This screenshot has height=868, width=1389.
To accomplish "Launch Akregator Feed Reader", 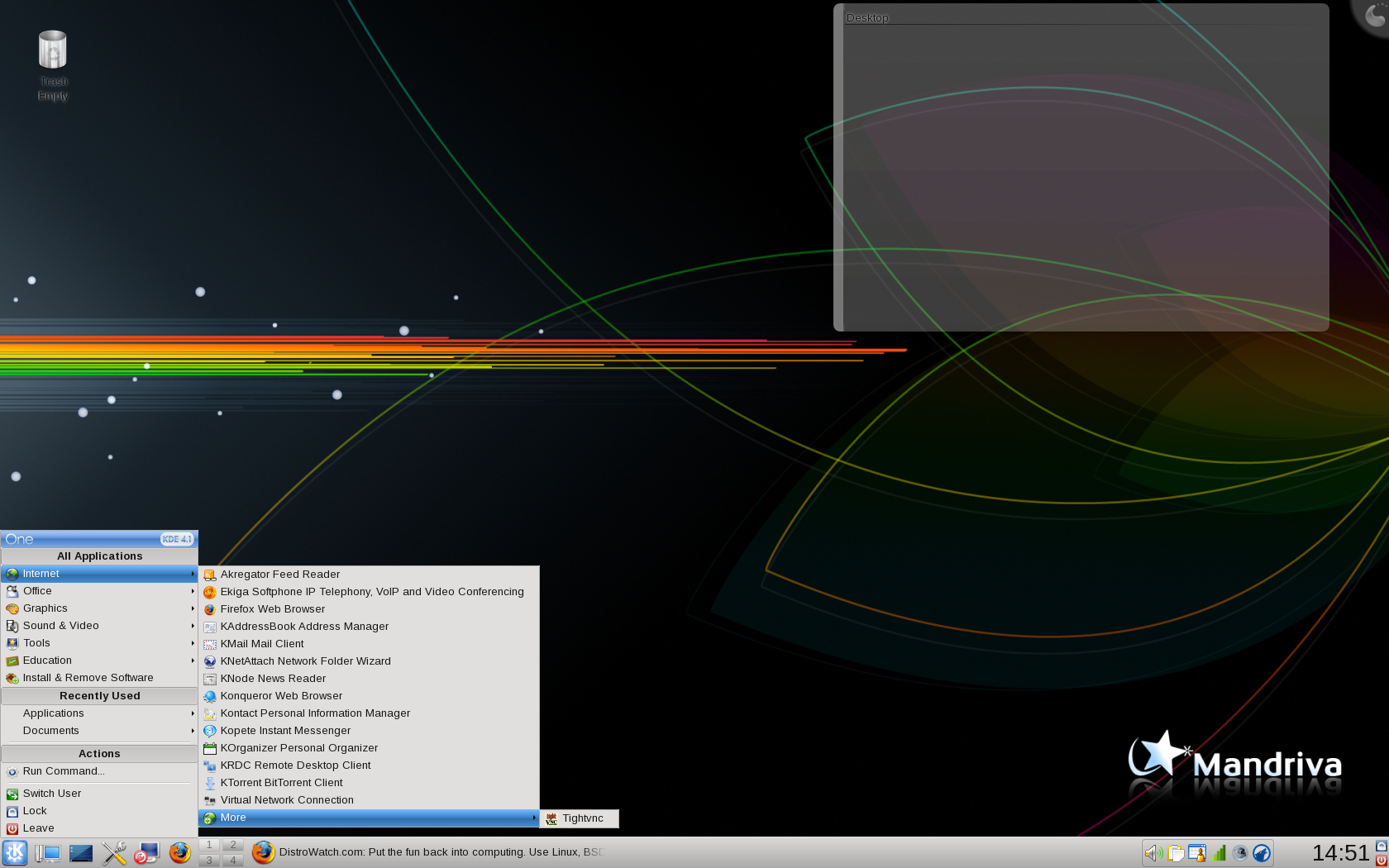I will click(369, 575).
